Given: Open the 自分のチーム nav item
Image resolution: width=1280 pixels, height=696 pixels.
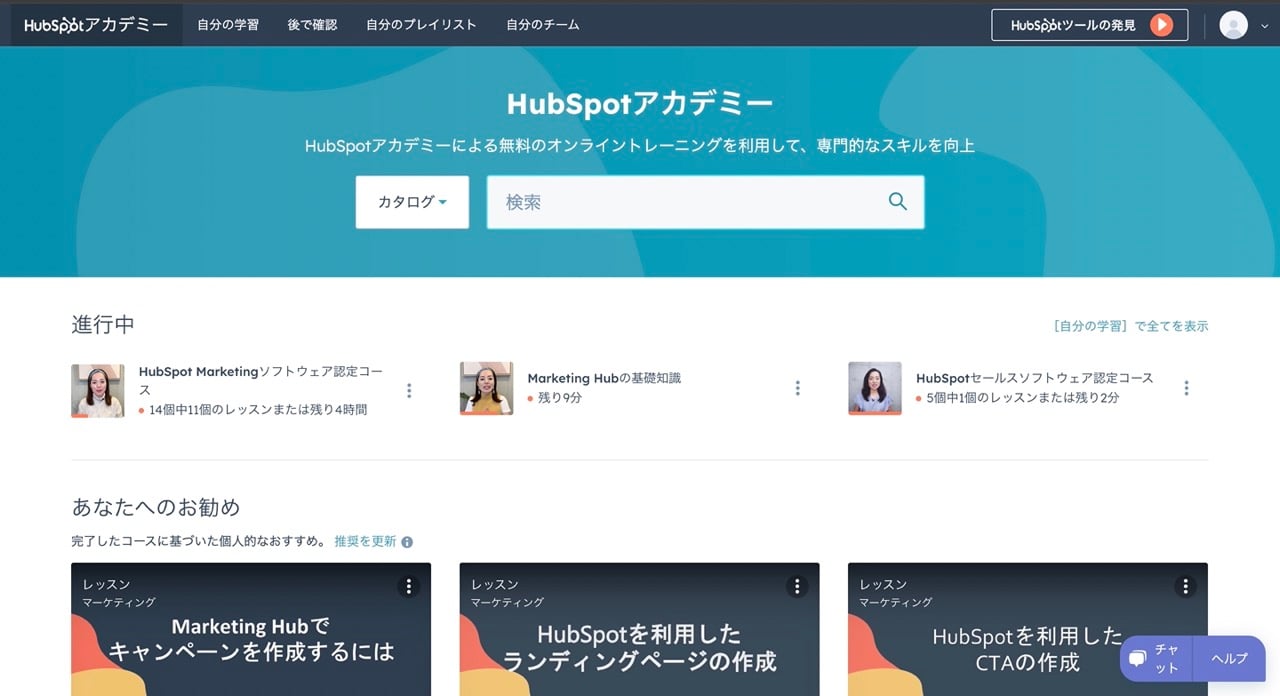Looking at the screenshot, I should click(543, 25).
